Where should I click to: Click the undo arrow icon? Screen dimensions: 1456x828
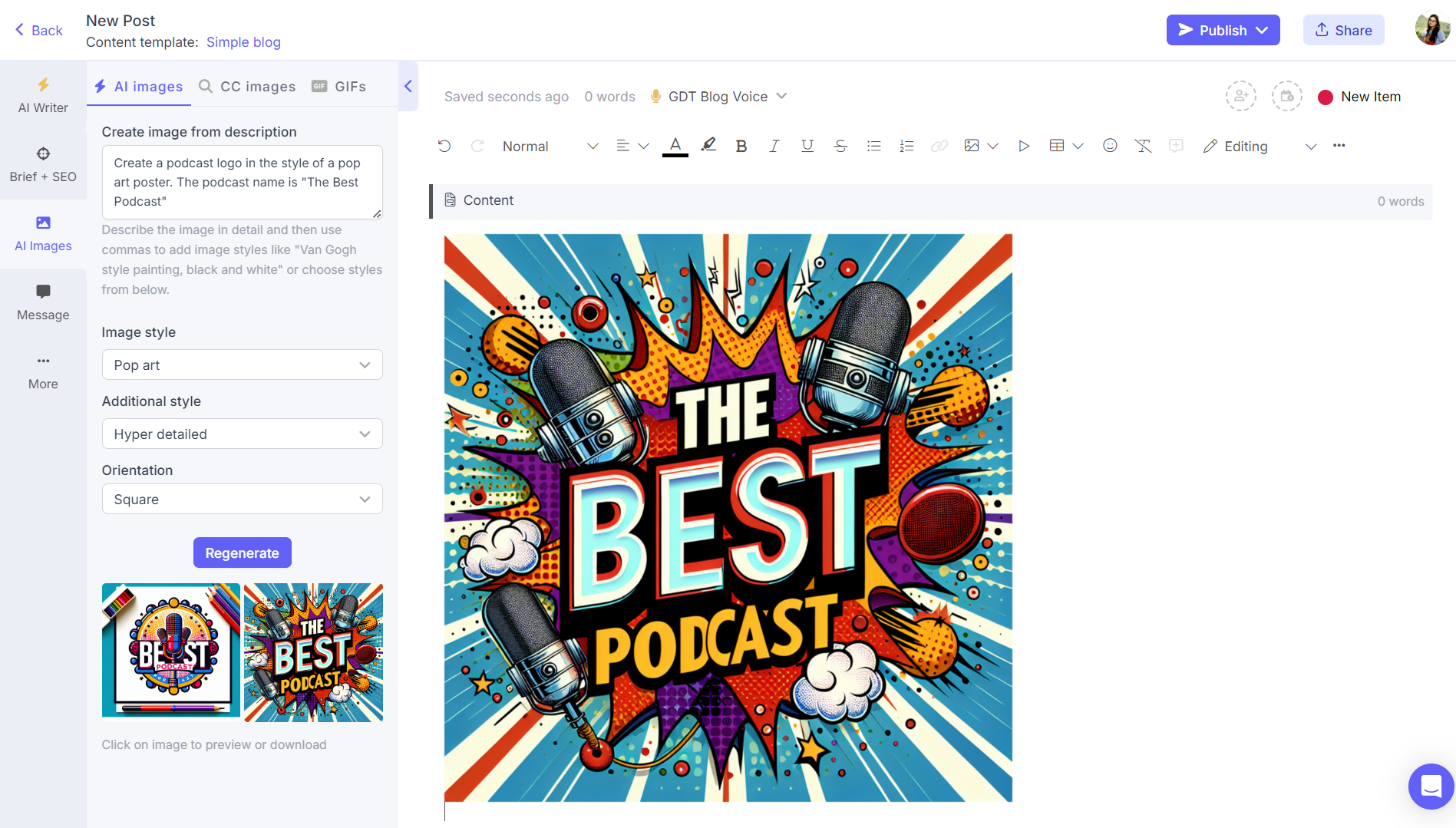(x=444, y=146)
